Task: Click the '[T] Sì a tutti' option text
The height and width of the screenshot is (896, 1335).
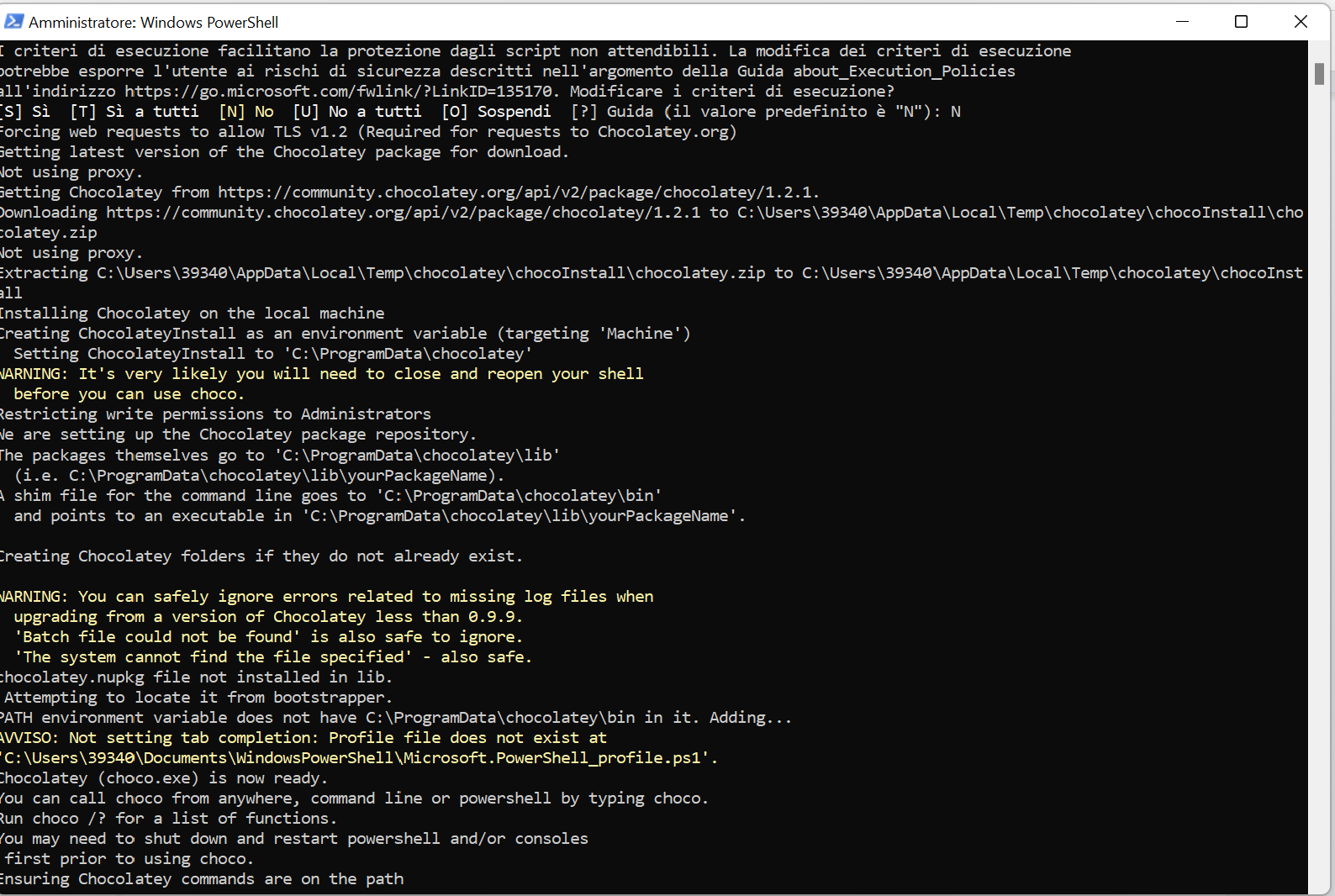Action: click(x=135, y=111)
